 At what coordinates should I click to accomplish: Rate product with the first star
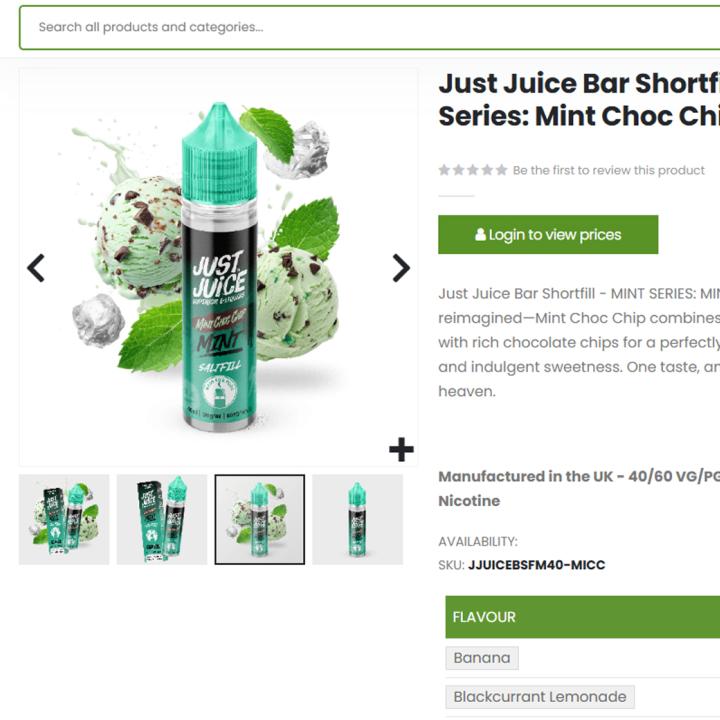444,170
